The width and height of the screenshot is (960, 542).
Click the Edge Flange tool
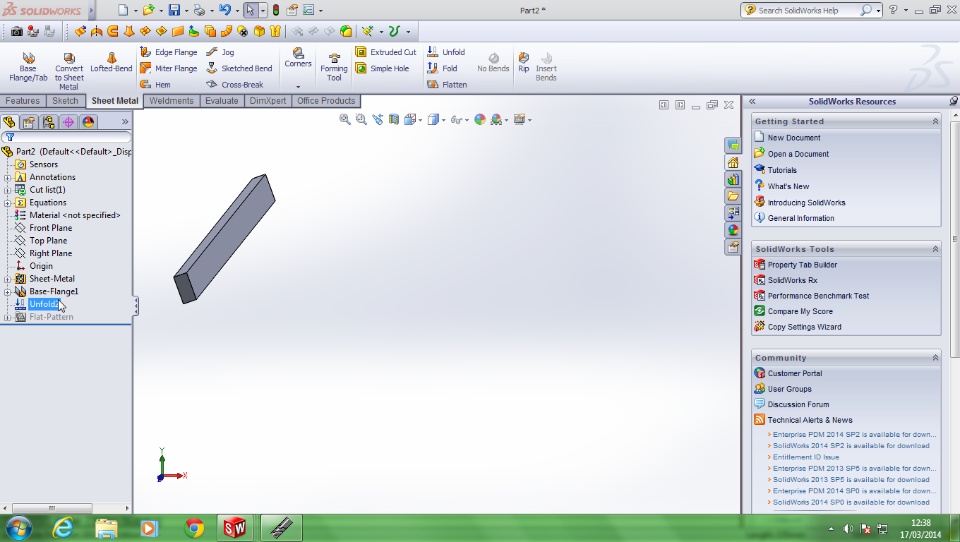168,52
